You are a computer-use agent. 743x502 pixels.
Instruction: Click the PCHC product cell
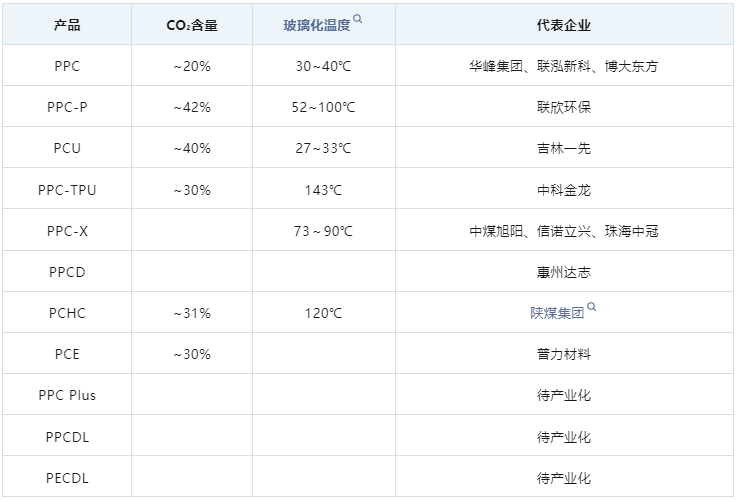tap(67, 313)
